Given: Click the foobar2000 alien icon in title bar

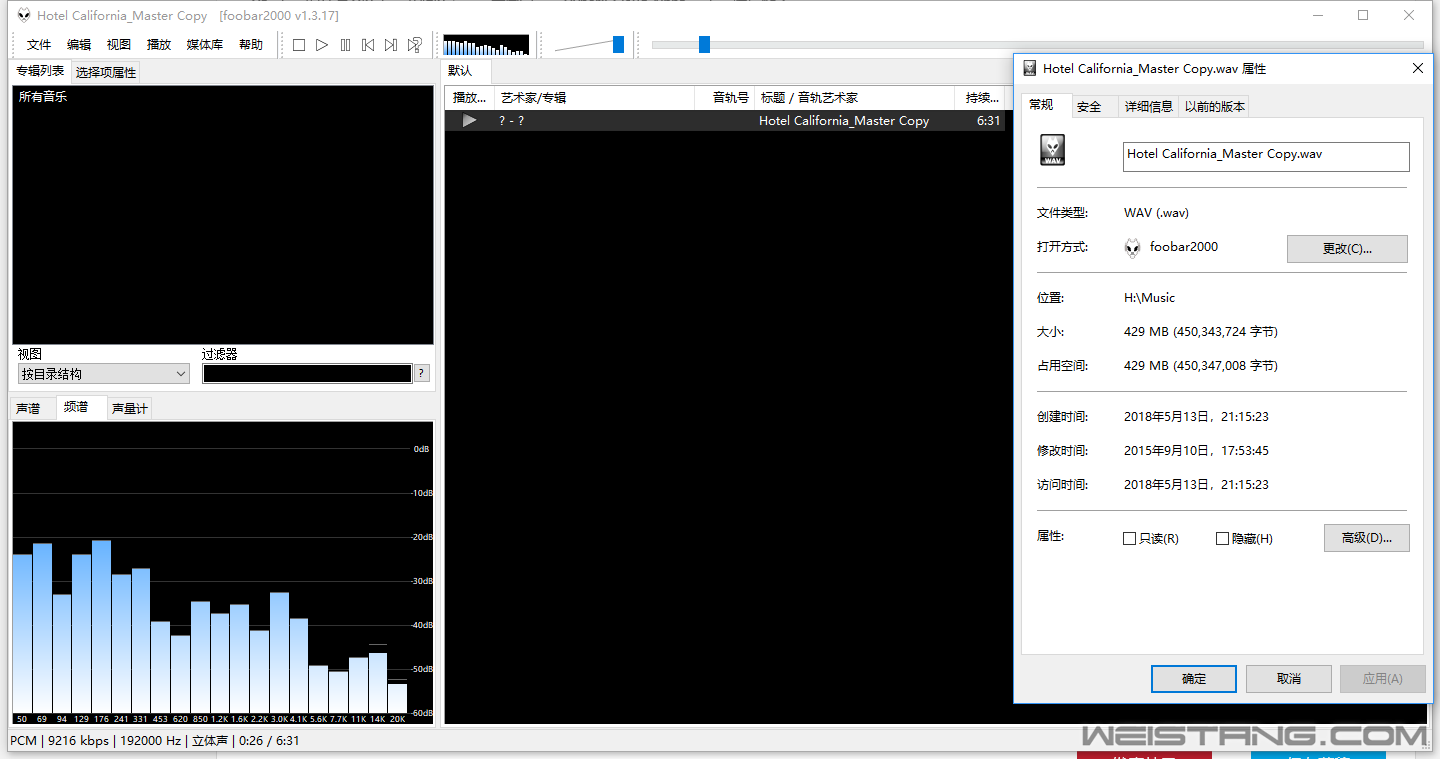Looking at the screenshot, I should point(22,15).
